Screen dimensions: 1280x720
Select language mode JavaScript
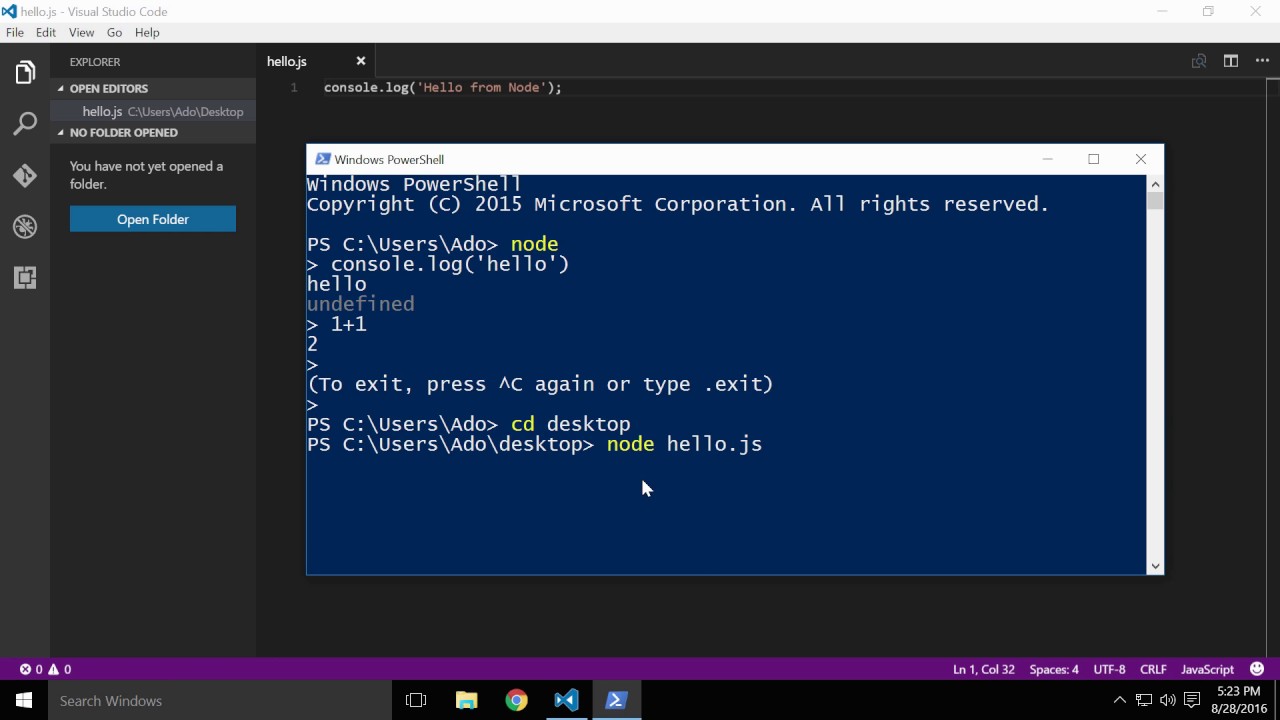coord(1207,669)
